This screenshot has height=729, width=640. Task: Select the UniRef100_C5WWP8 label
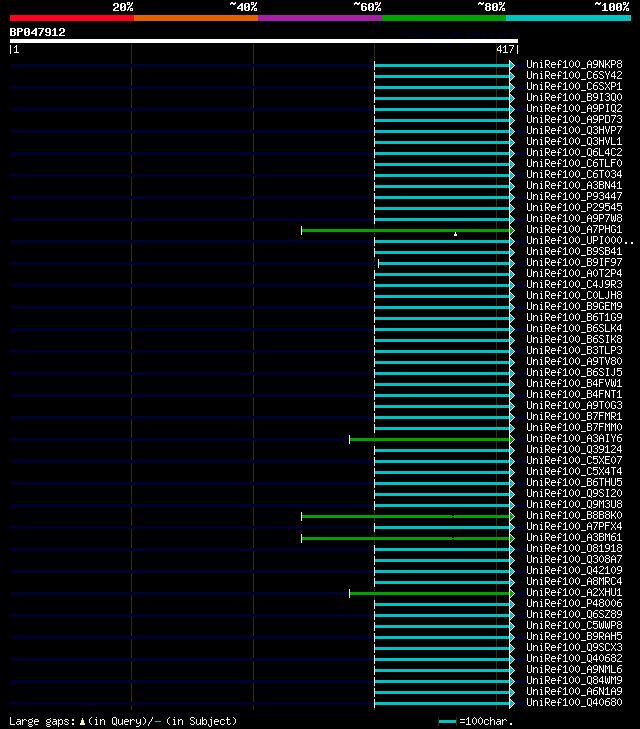click(x=574, y=625)
